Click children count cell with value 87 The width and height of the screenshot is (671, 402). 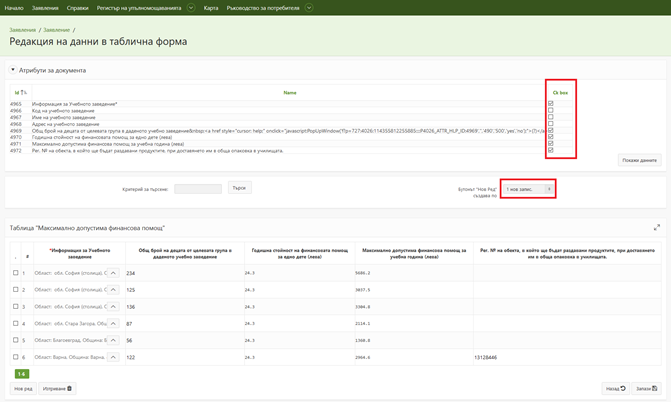[184, 324]
